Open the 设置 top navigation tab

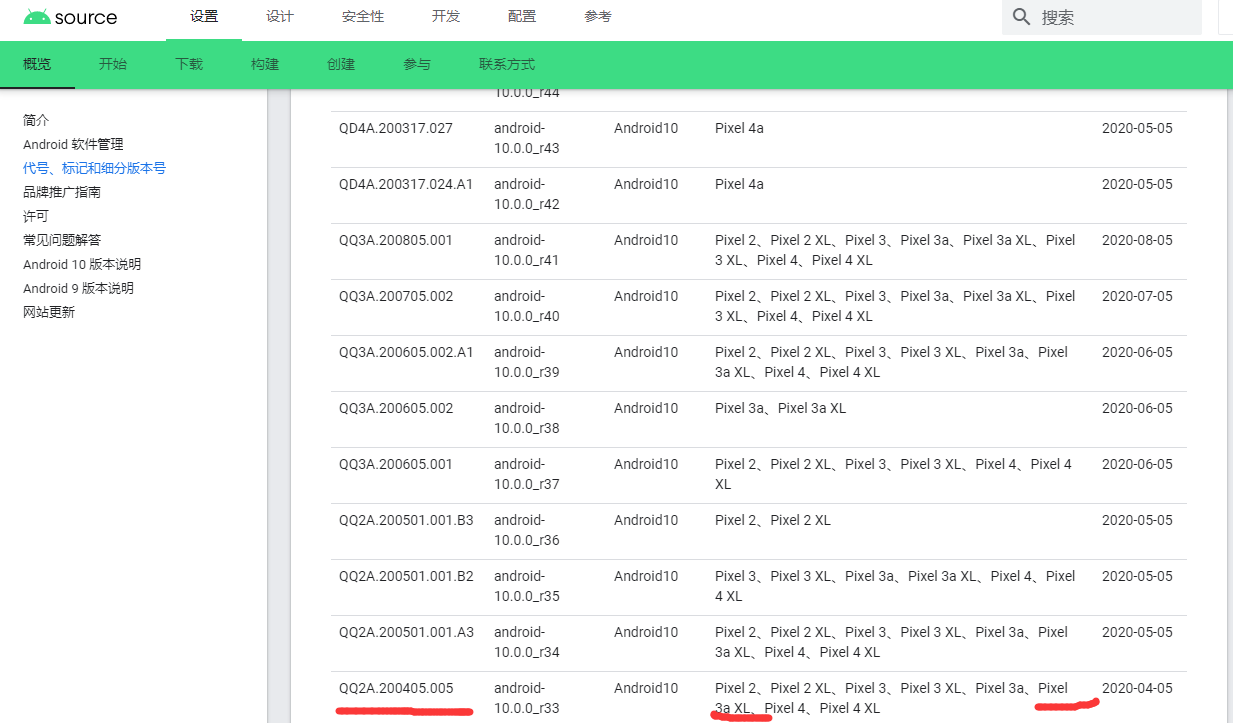point(204,17)
